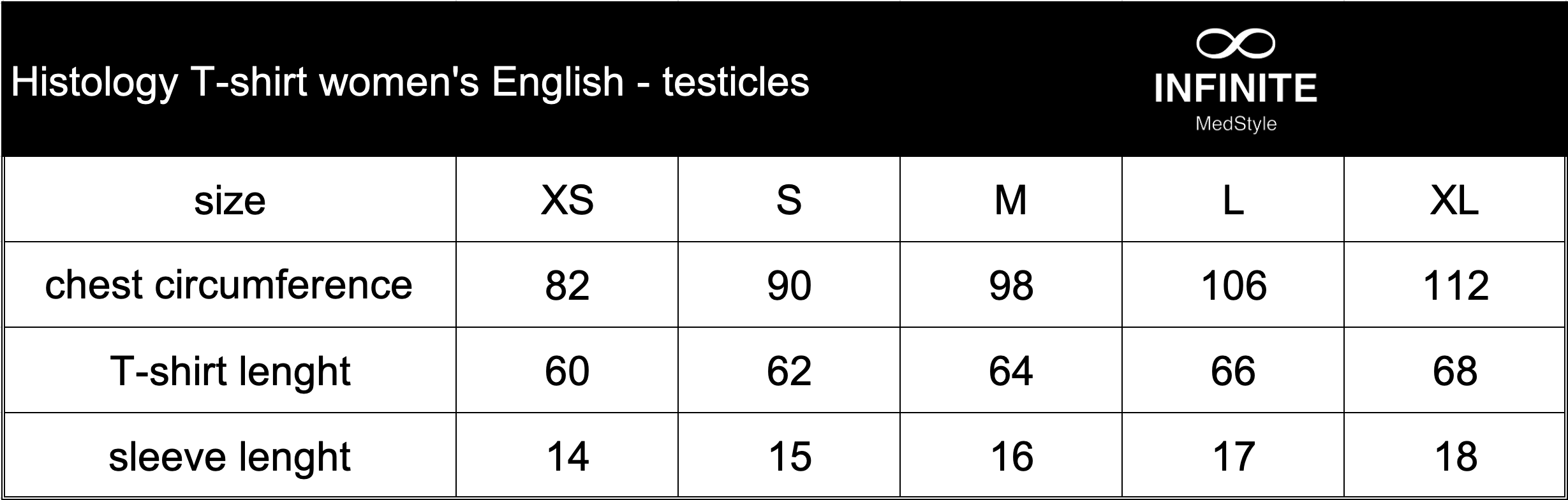Image resolution: width=1568 pixels, height=500 pixels.
Task: Click chest value 82 for XS
Action: [x=567, y=285]
